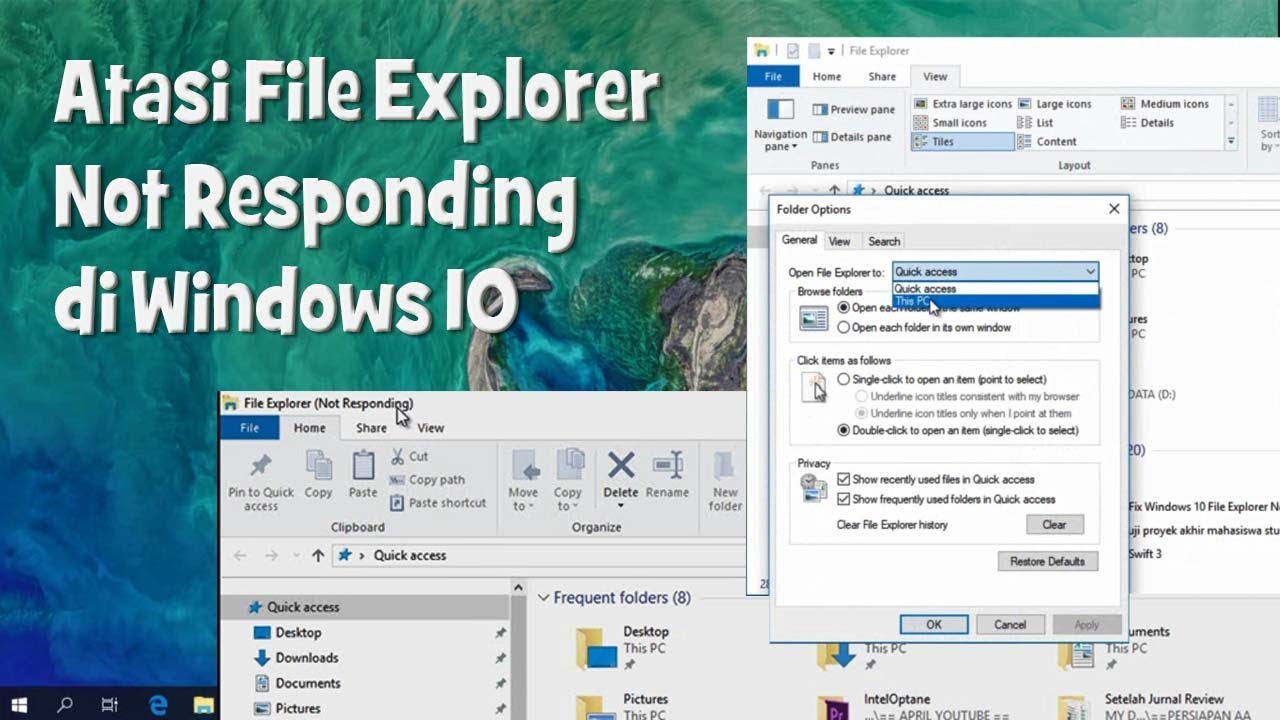Screen dimensions: 1280x720
Task: Click Navigation pane icon in View ribbon
Action: 780,110
